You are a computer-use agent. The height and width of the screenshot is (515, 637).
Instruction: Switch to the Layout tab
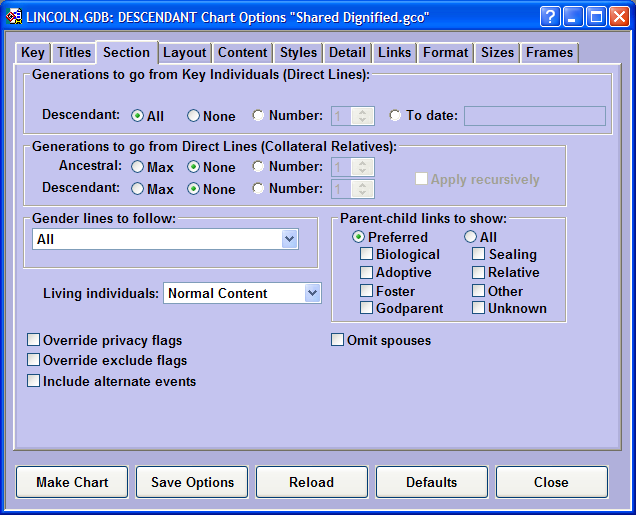[x=185, y=53]
